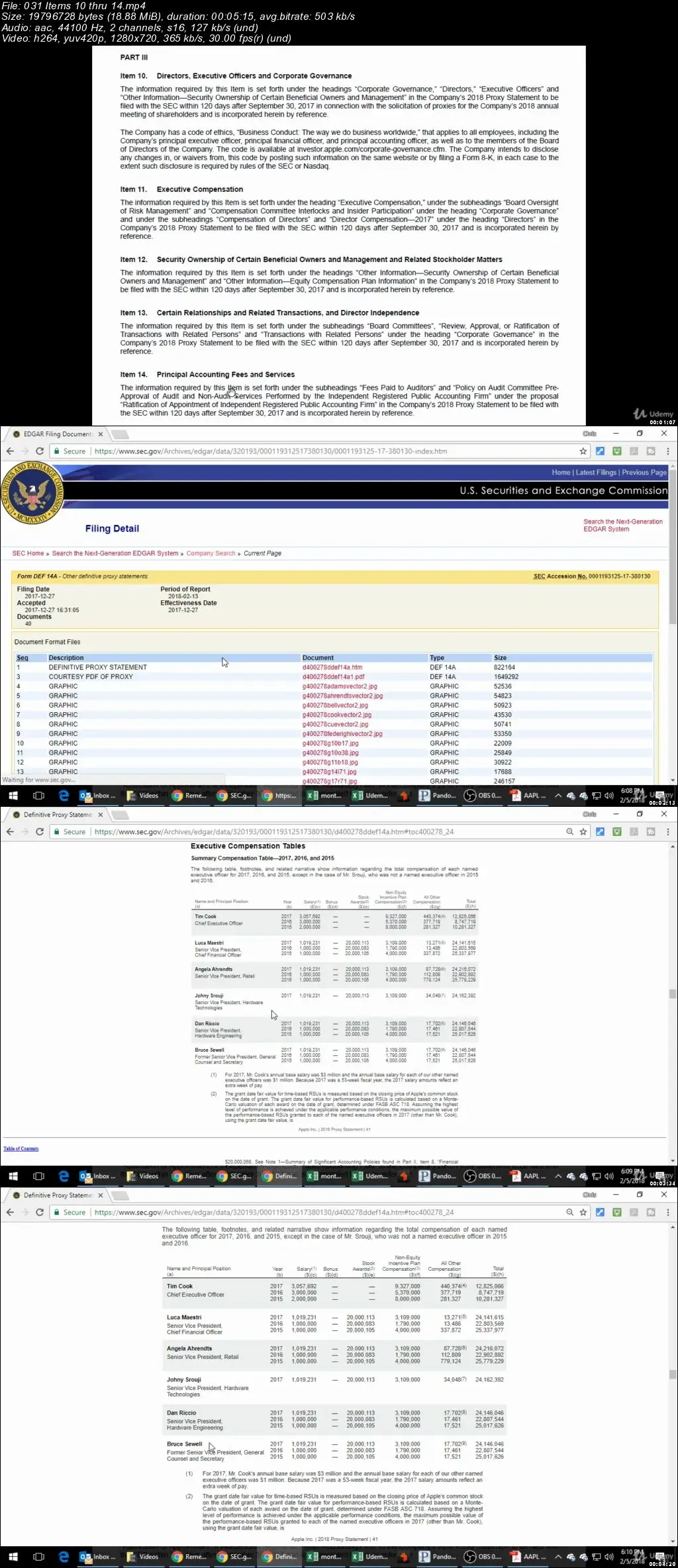Switch to the Pandora item on the 6:09 PM taskbar
678x1568 pixels.
click(x=437, y=1176)
